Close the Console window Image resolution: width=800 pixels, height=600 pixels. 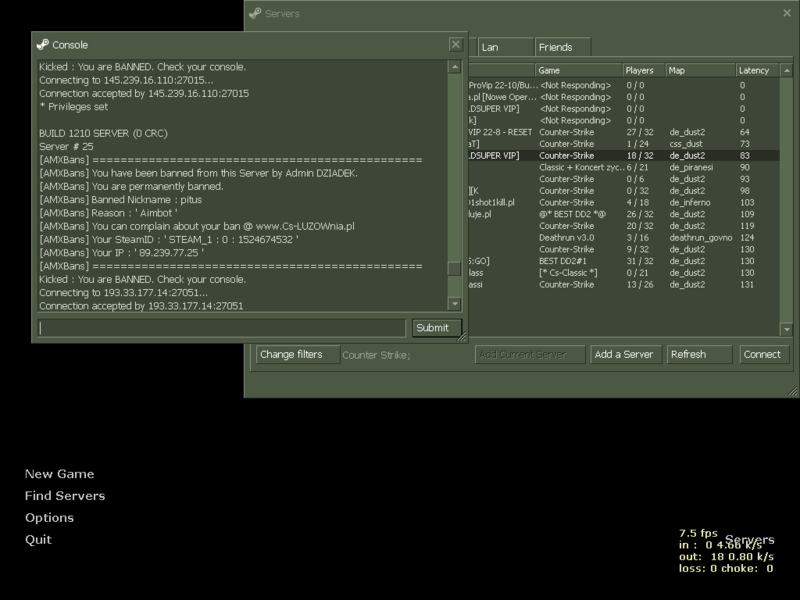pyautogui.click(x=455, y=44)
